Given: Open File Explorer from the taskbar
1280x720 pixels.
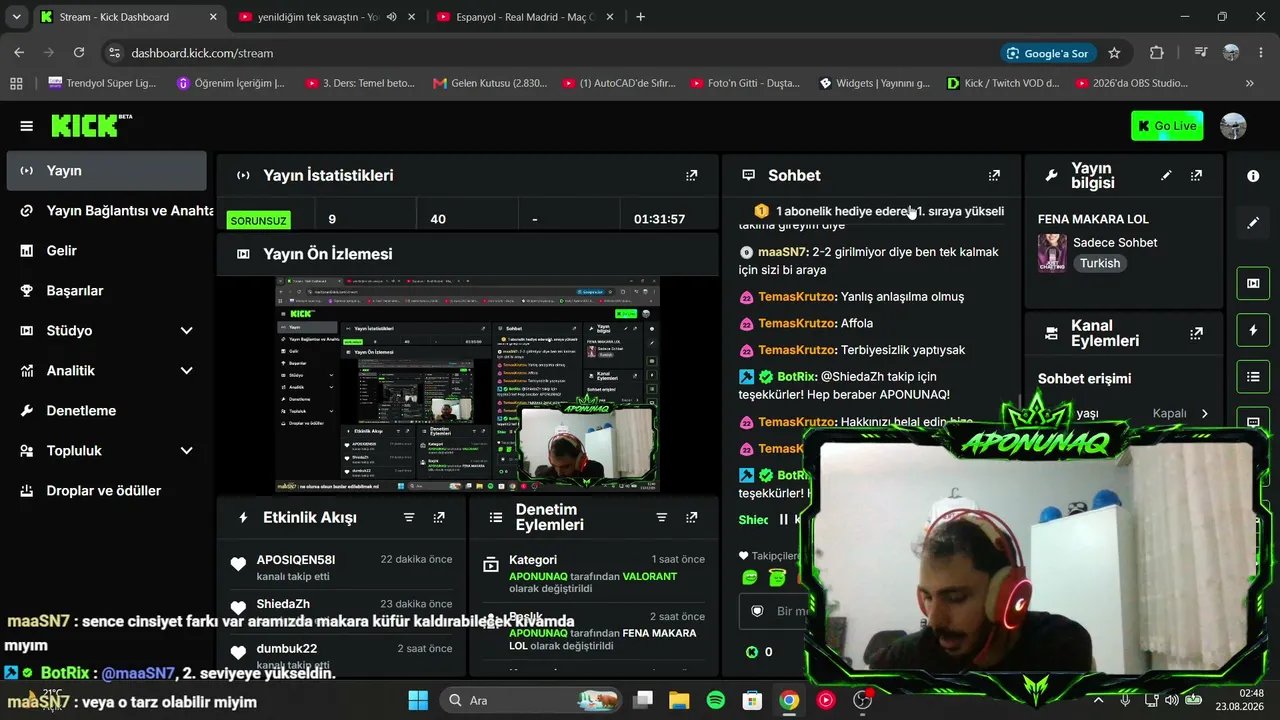Looking at the screenshot, I should pos(679,700).
